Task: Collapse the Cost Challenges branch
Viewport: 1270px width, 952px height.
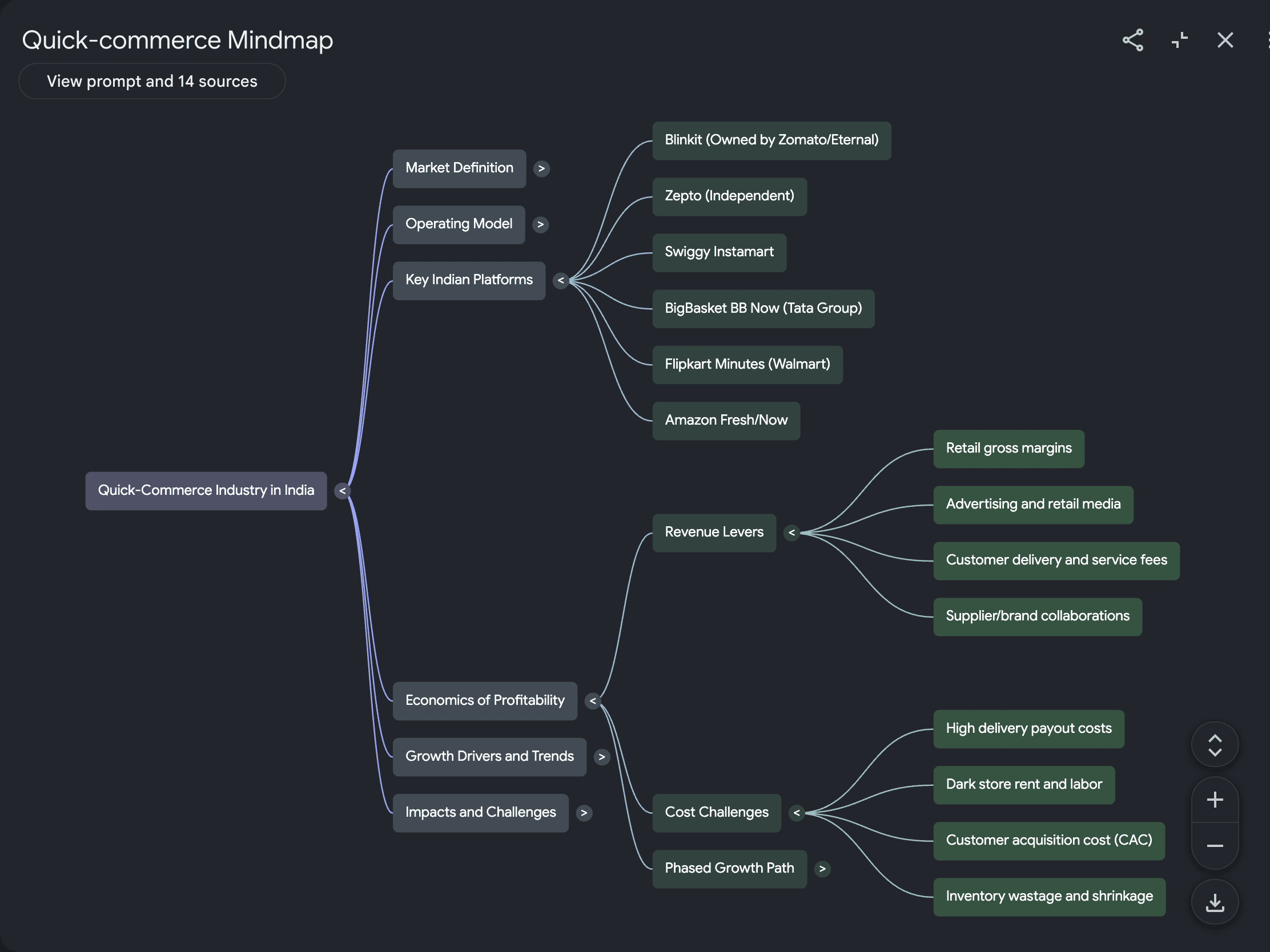Action: [x=797, y=813]
